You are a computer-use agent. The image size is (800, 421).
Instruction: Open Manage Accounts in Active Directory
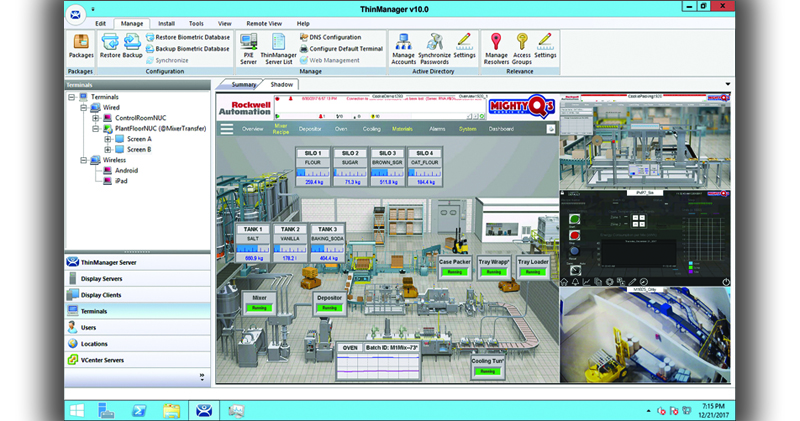point(404,49)
